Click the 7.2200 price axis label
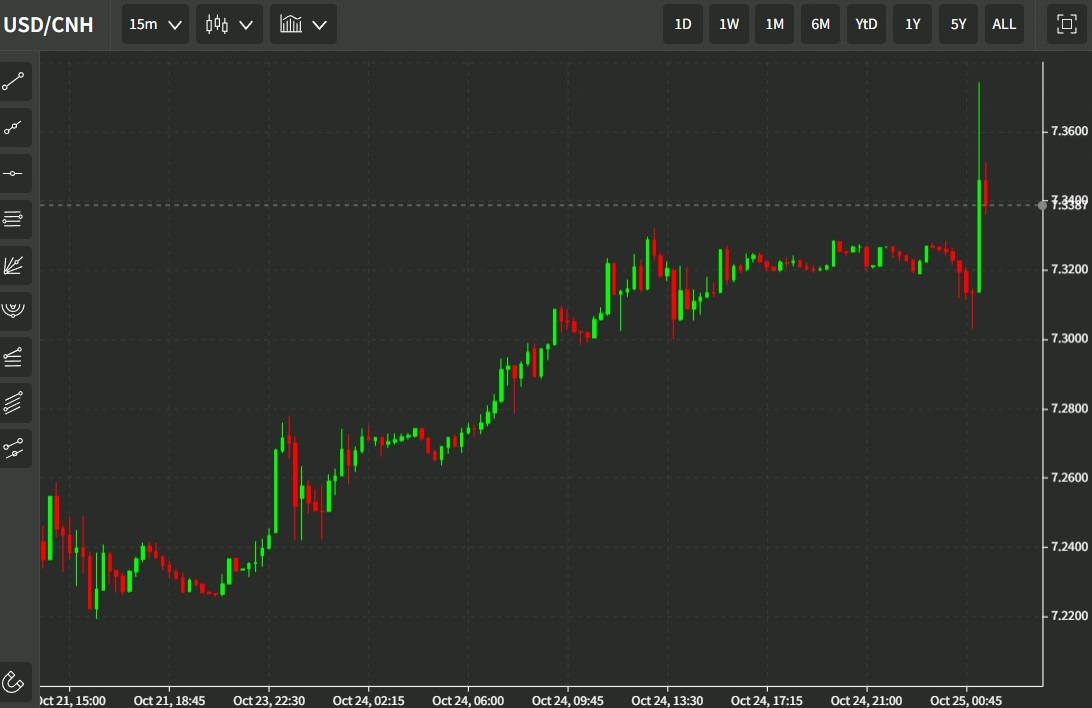This screenshot has height=708, width=1092. (x=1069, y=616)
